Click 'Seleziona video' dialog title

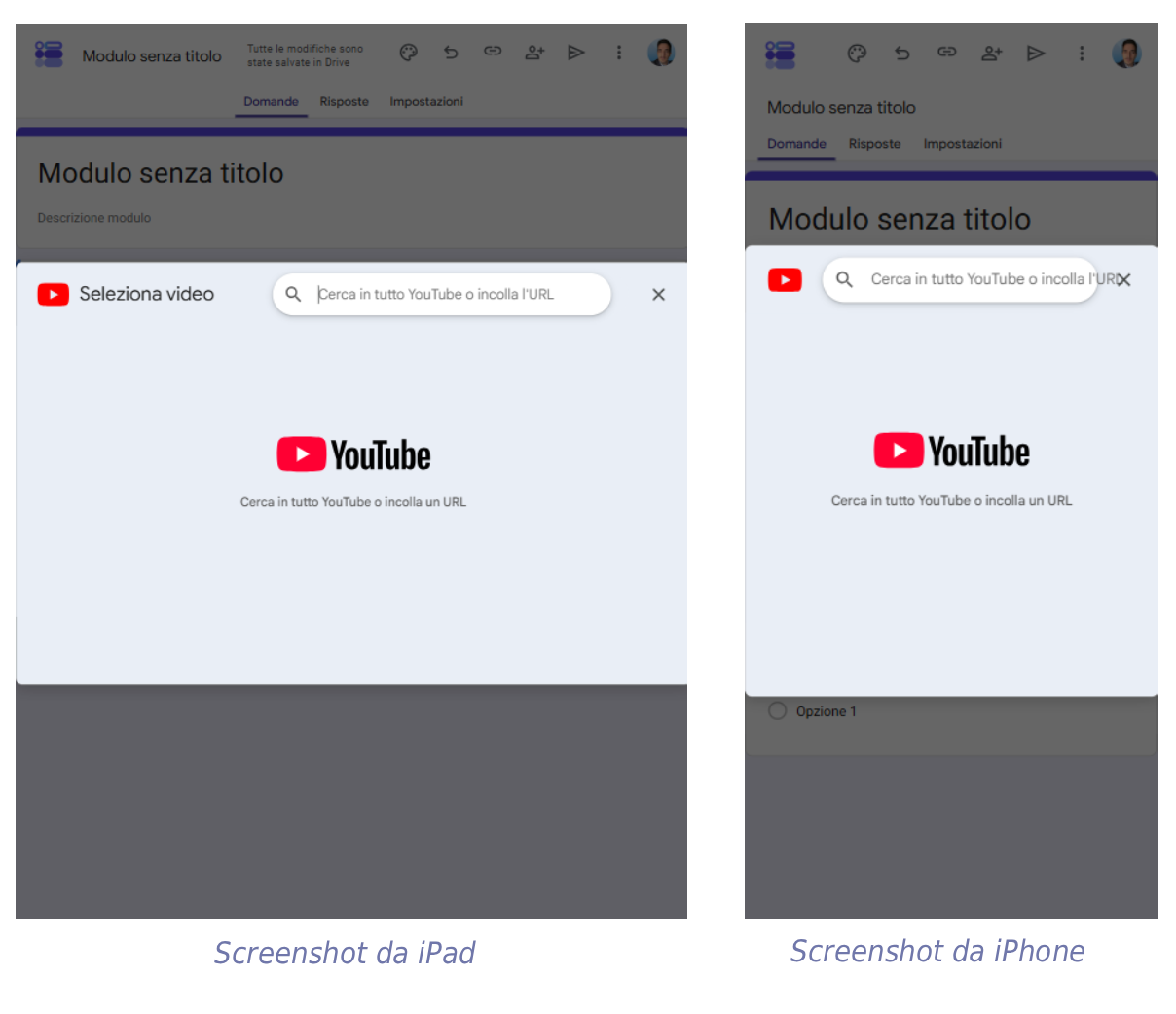(147, 294)
